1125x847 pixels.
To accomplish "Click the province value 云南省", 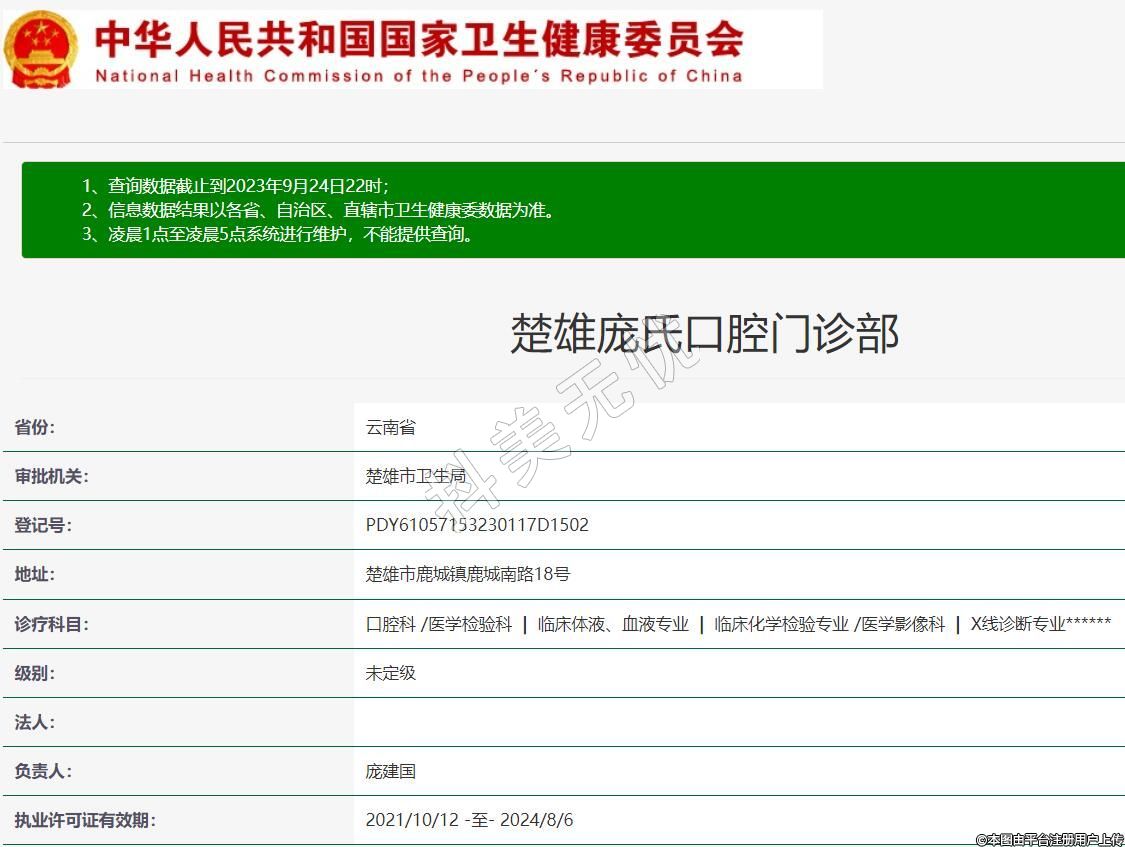I will 390,427.
